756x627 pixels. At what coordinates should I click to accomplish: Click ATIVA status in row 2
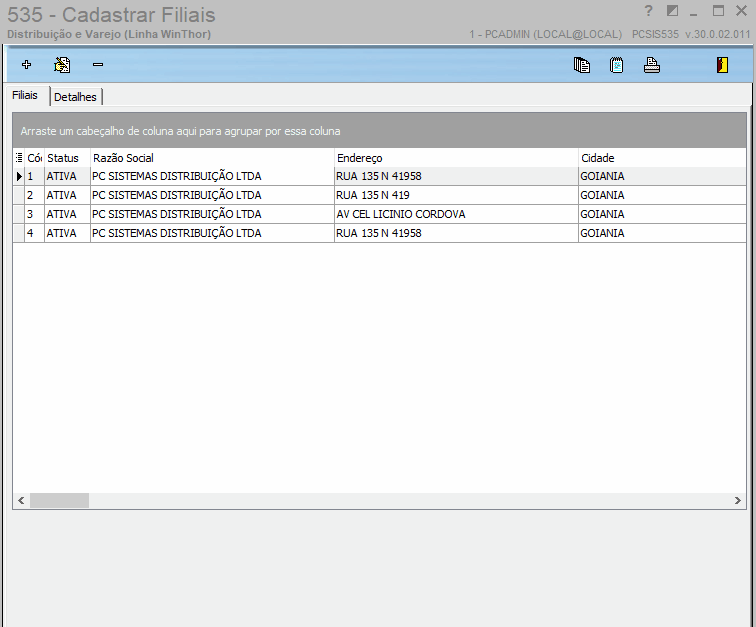pyautogui.click(x=68, y=195)
